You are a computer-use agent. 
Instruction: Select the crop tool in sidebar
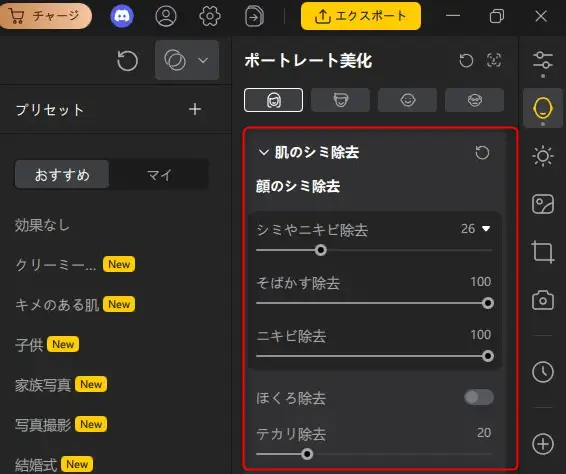click(543, 252)
